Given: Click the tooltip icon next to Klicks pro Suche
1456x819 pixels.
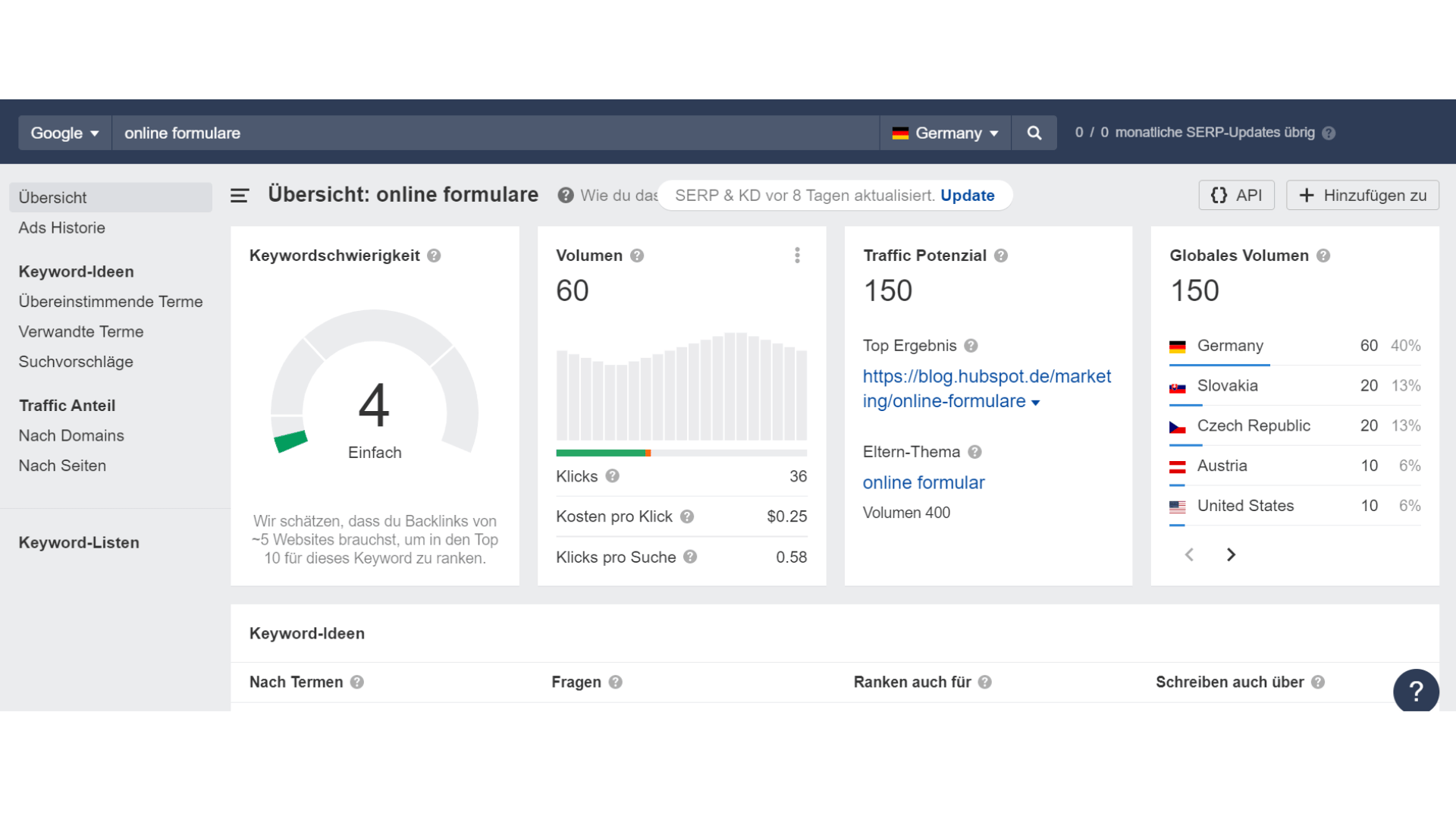Looking at the screenshot, I should click(690, 557).
